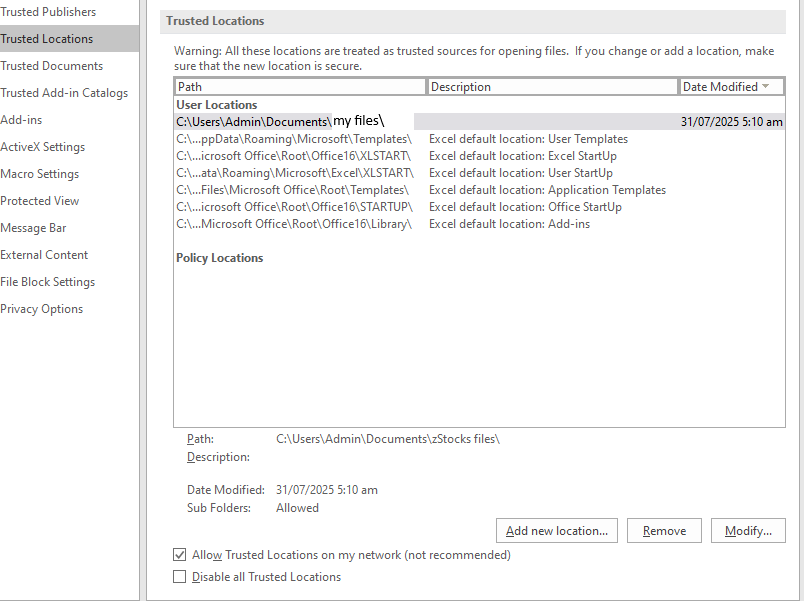
Task: Click Add new location button
Action: [x=557, y=531]
